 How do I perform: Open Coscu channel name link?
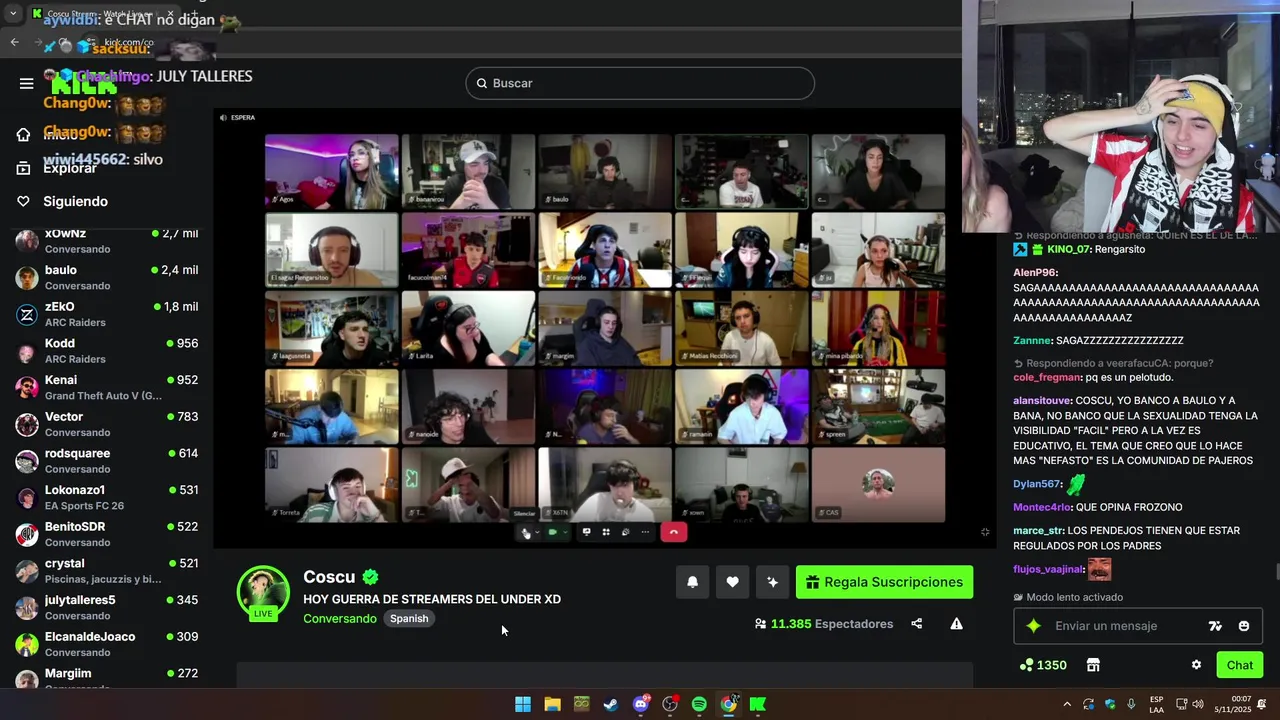tap(329, 577)
